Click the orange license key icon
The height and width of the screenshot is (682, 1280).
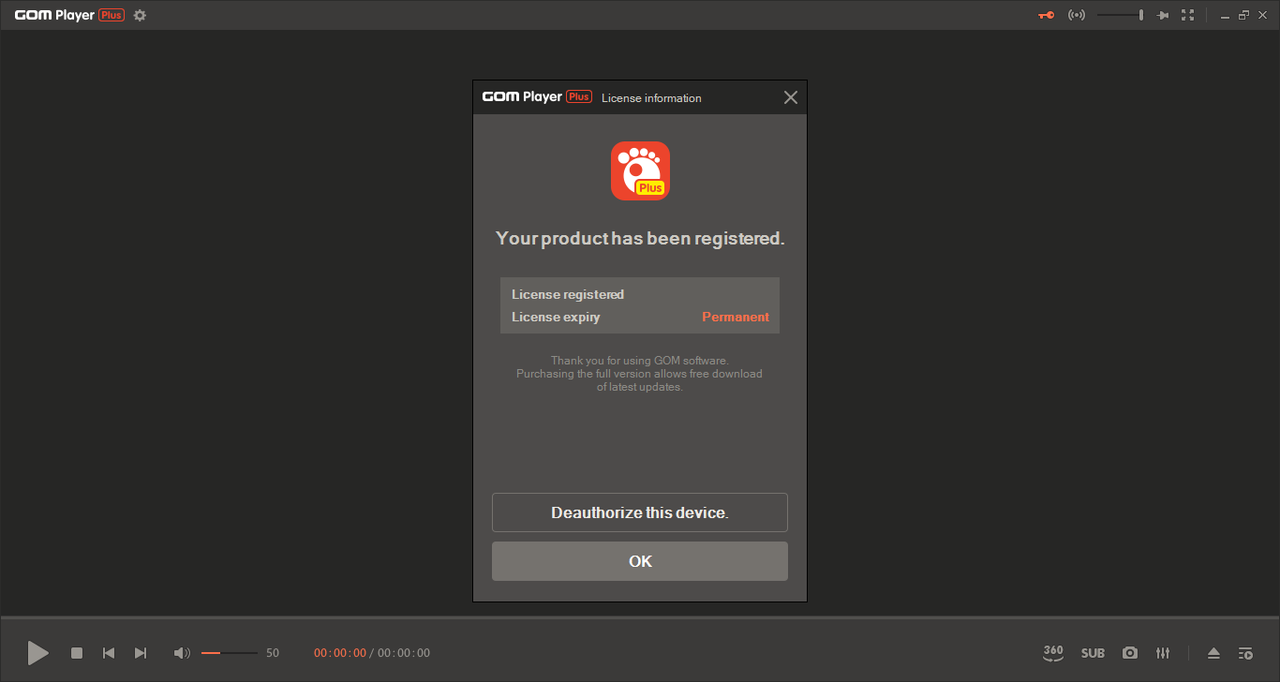coord(1046,15)
